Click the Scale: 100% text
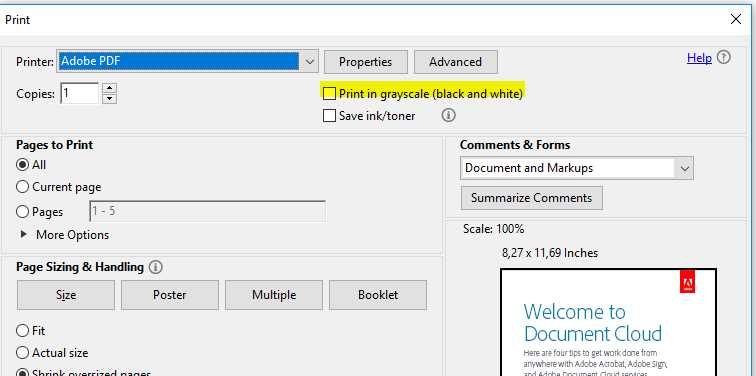Viewport: 756px width, 376px height. (x=493, y=228)
